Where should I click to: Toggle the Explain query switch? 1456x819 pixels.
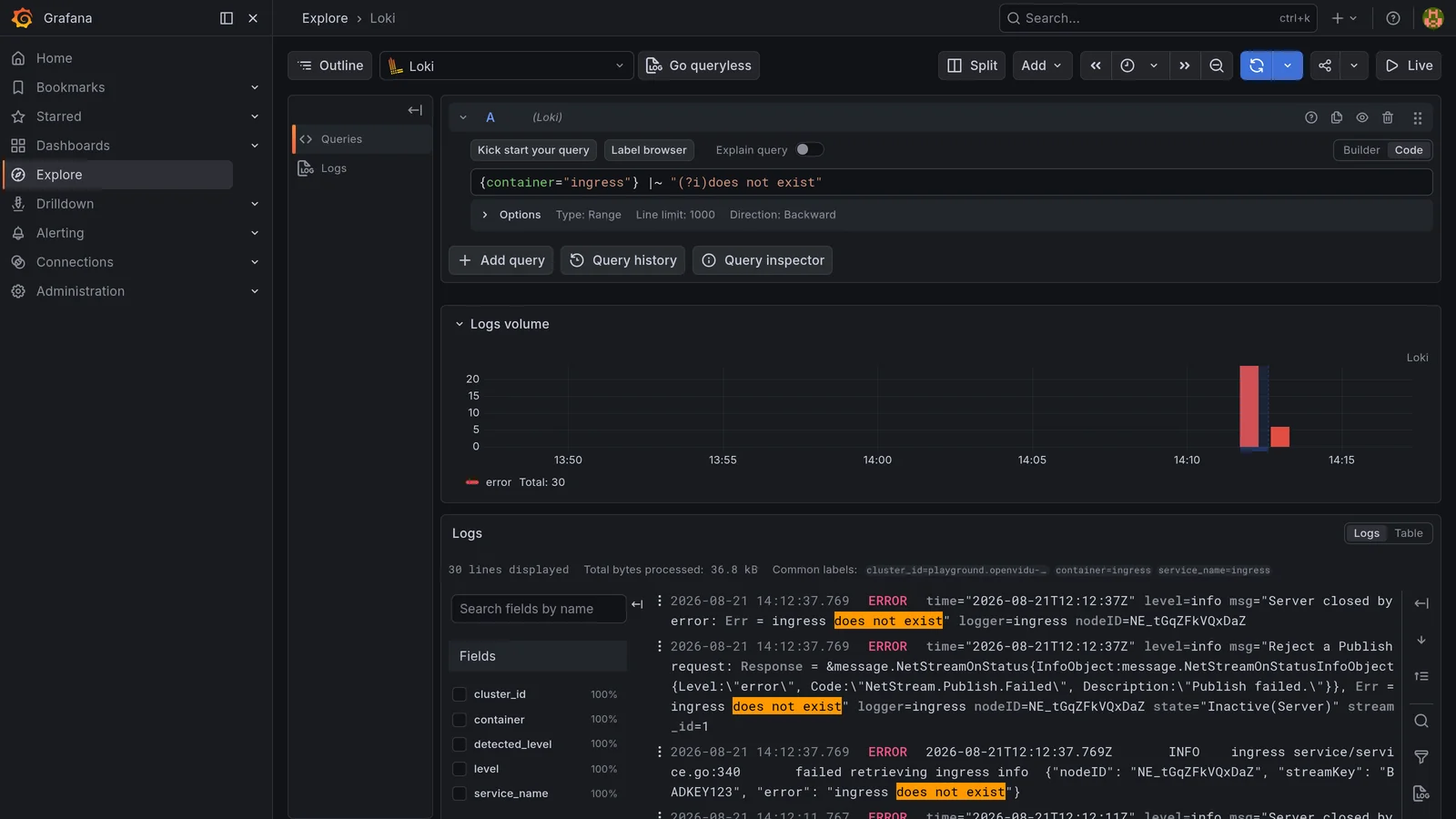[809, 150]
